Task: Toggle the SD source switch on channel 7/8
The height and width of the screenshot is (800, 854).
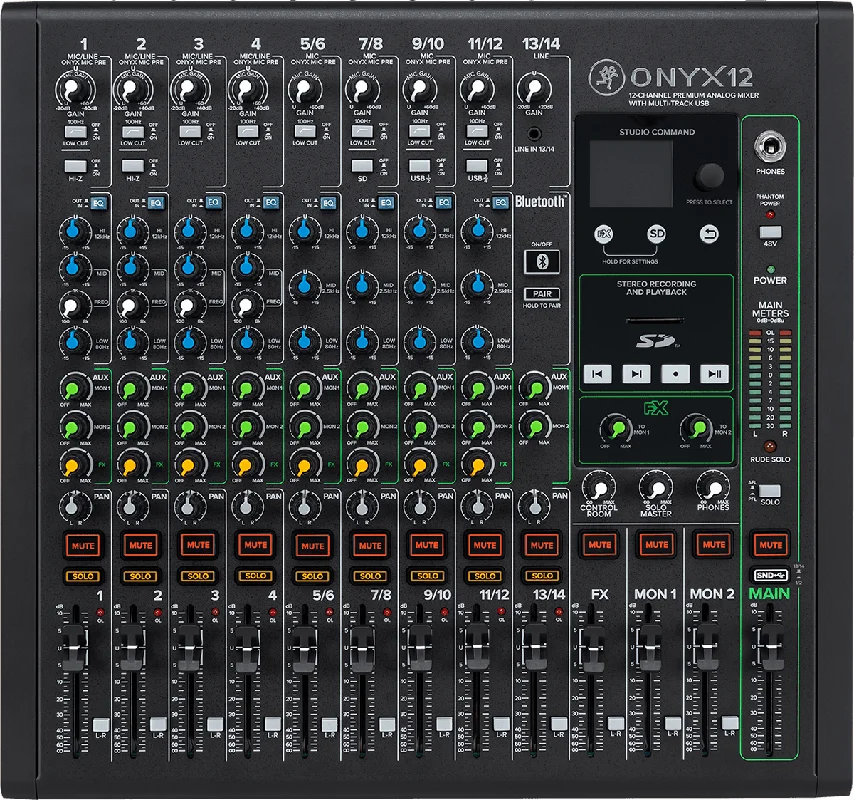Action: tap(362, 166)
